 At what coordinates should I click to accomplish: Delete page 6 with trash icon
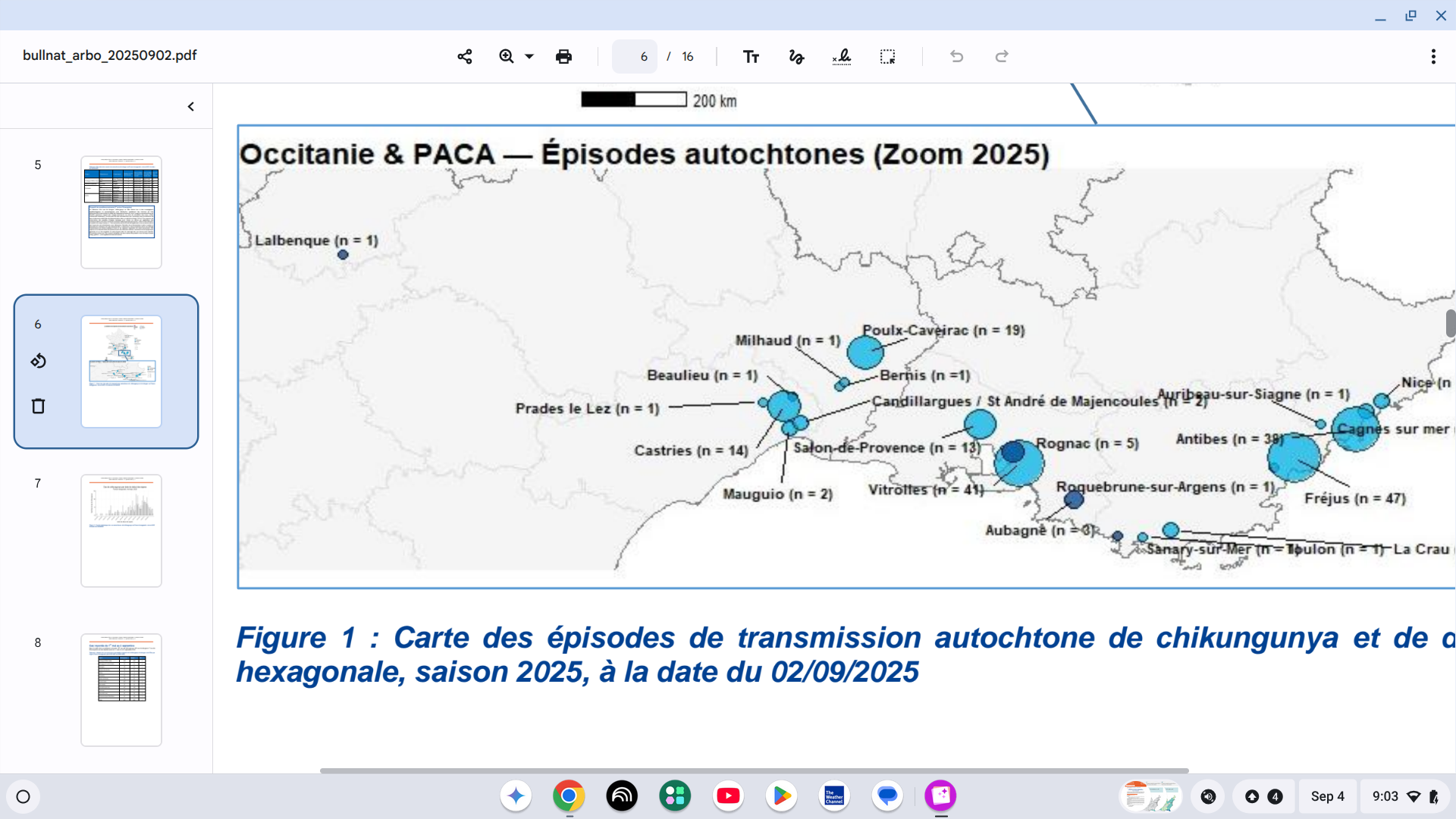pos(39,406)
